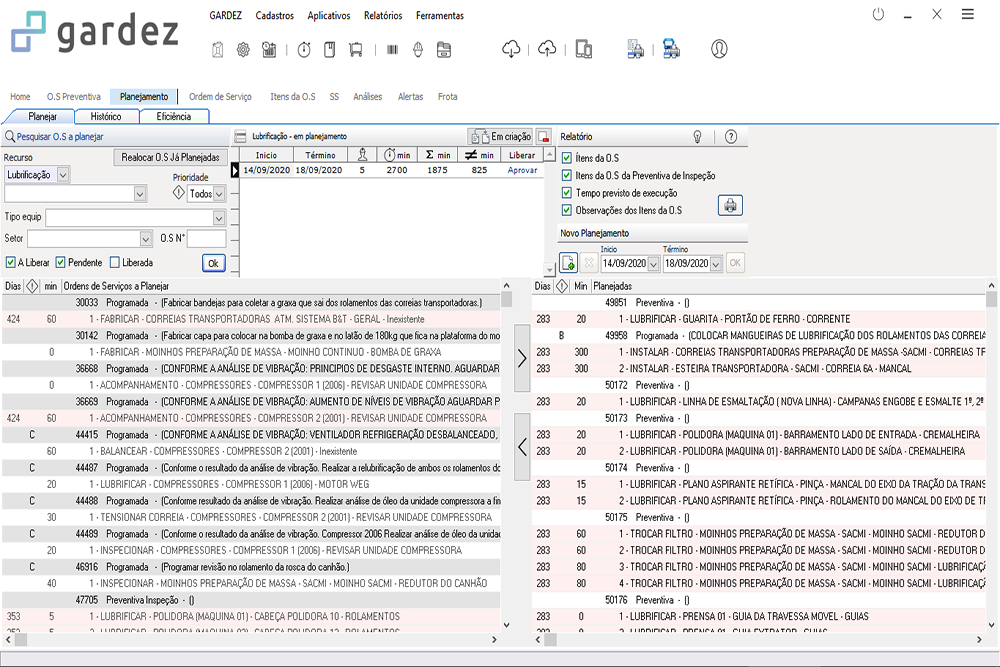Screen dimensions: 1000x667
Task: Open the gear settings toolbar icon
Action: pyautogui.click(x=243, y=49)
